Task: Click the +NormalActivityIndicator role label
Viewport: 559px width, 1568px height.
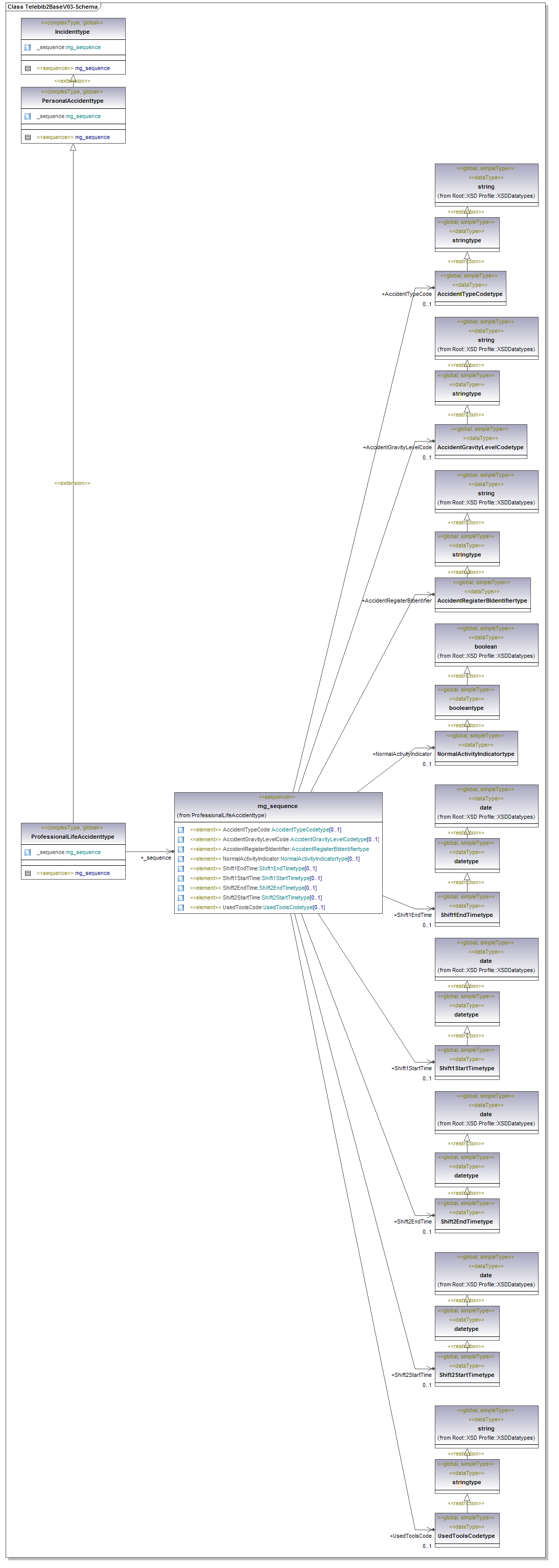Action: tap(402, 754)
